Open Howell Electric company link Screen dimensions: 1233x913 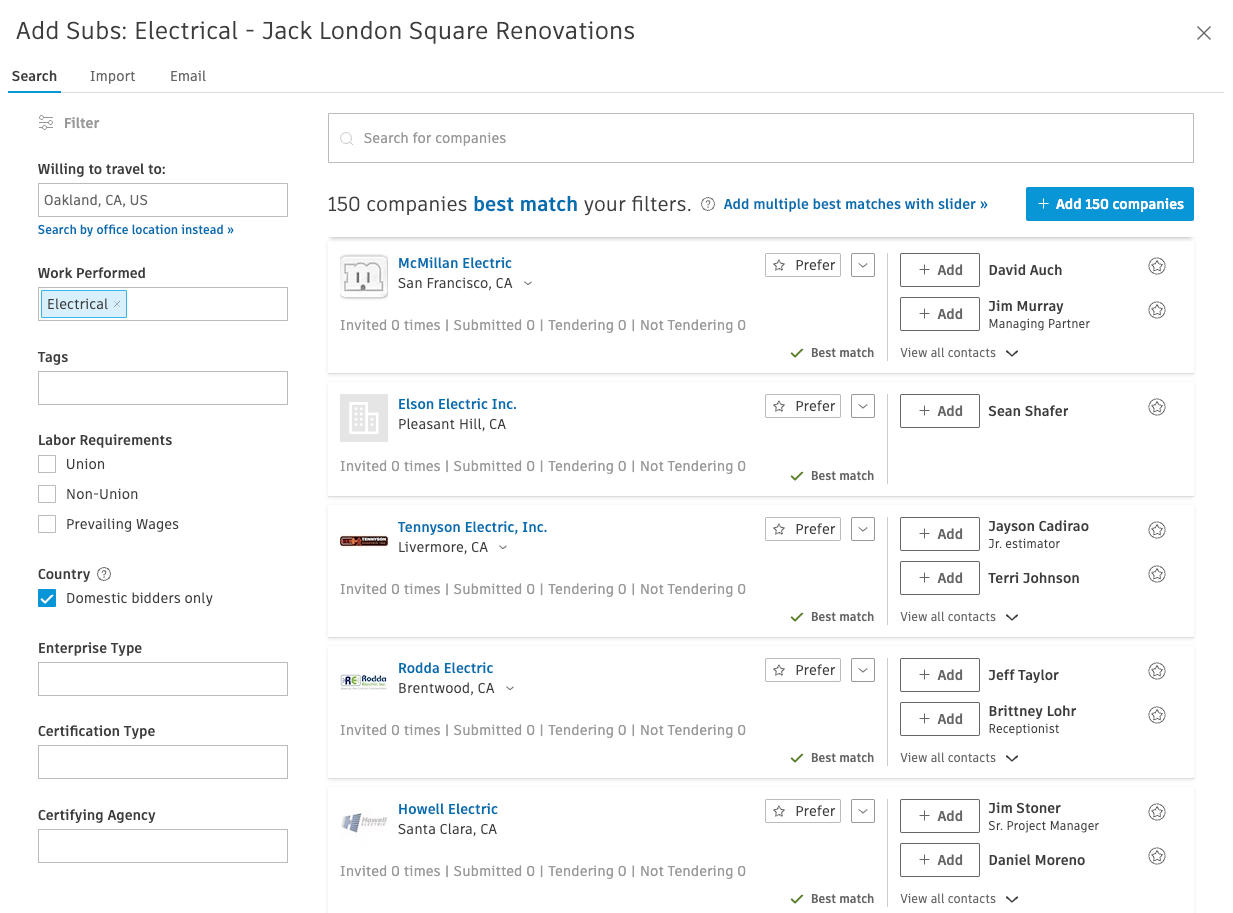[448, 809]
